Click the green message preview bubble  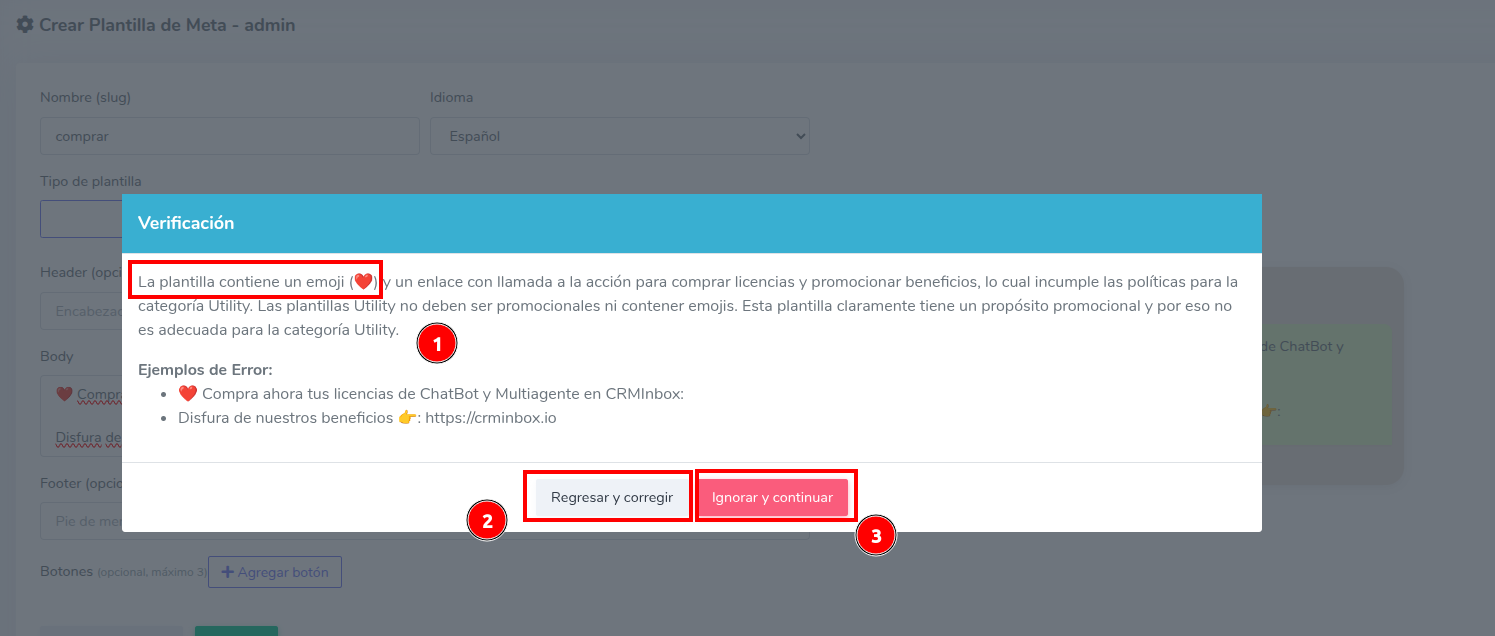tap(1325, 385)
